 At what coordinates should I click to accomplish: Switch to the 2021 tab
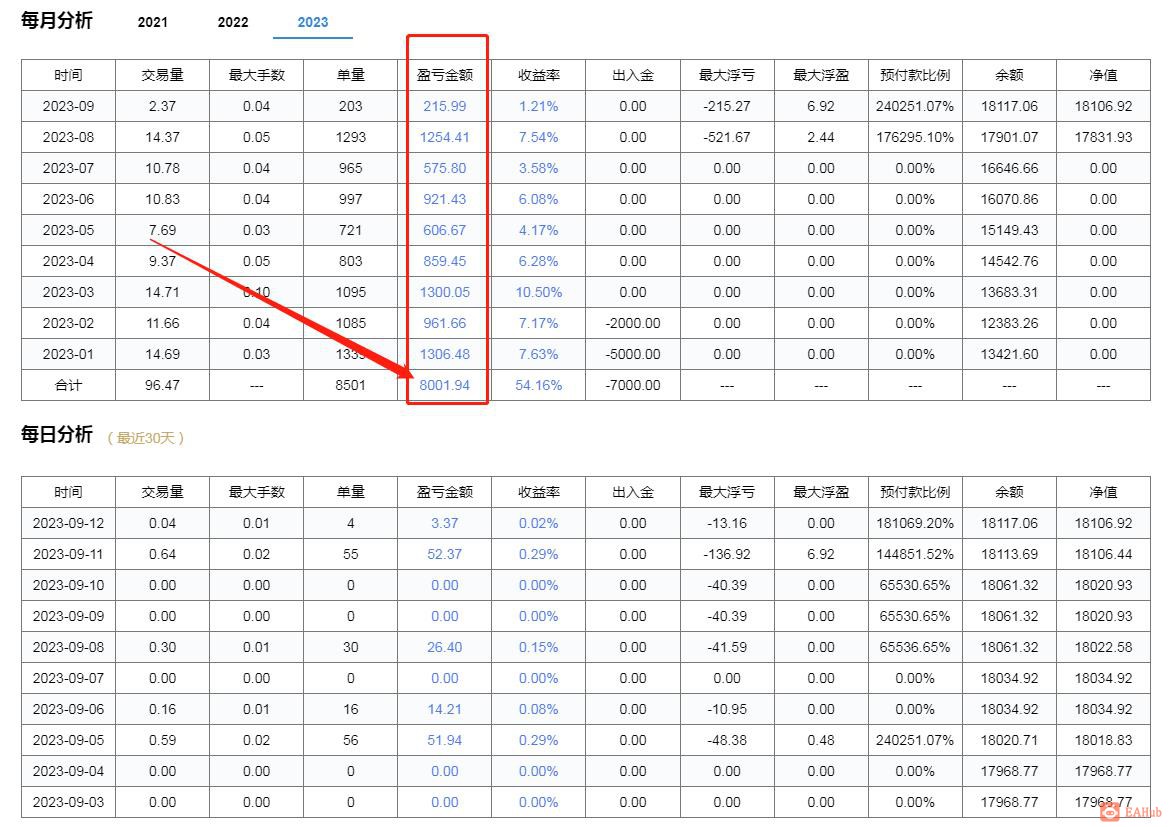[152, 22]
